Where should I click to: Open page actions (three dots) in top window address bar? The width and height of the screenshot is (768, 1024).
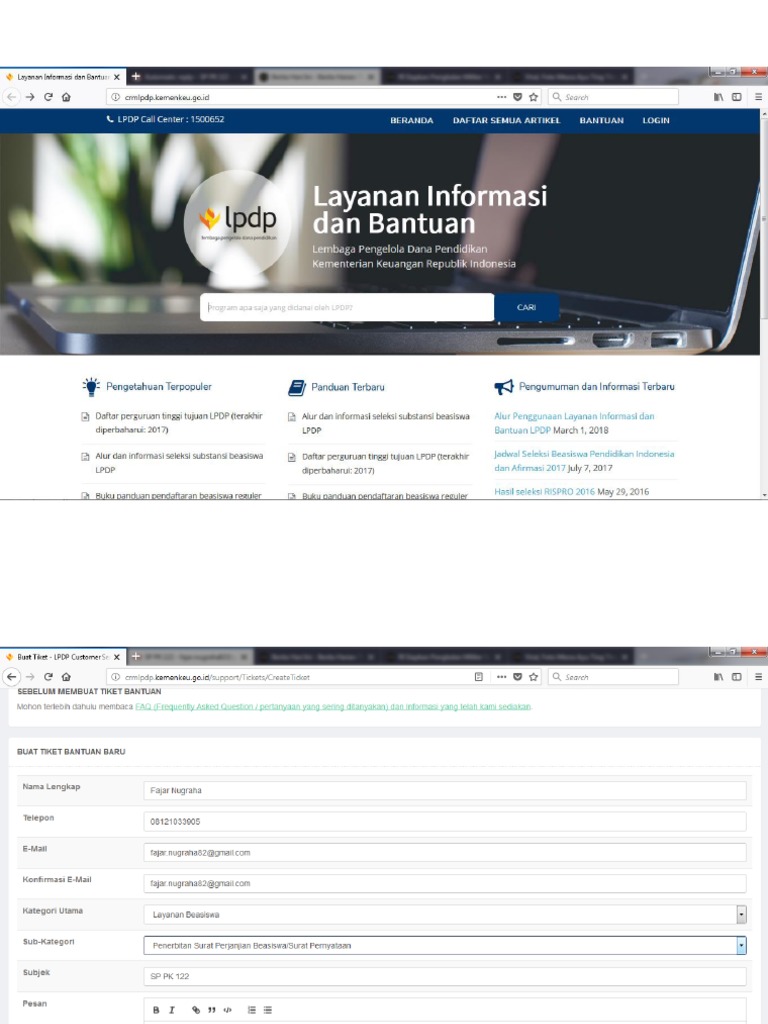(502, 97)
